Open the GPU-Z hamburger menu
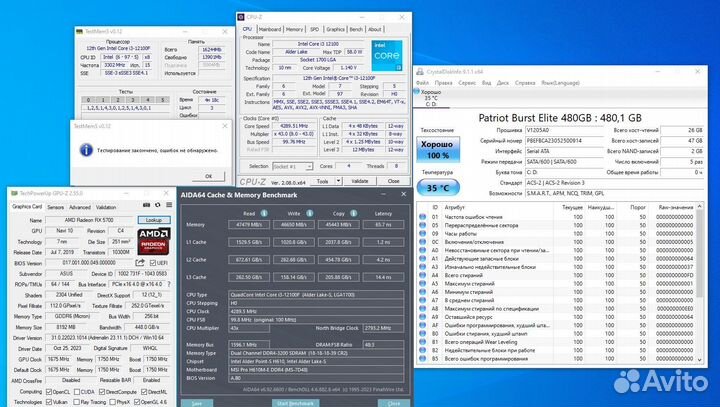The height and width of the screenshot is (407, 720). click(x=169, y=205)
